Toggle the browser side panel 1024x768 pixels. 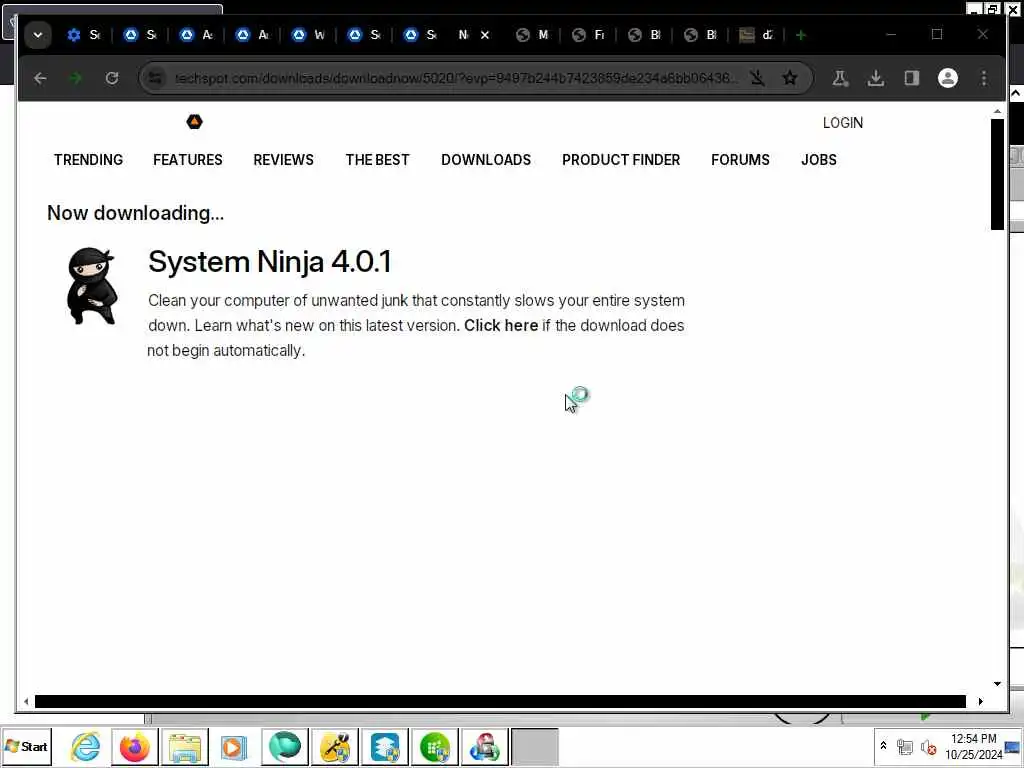point(912,78)
